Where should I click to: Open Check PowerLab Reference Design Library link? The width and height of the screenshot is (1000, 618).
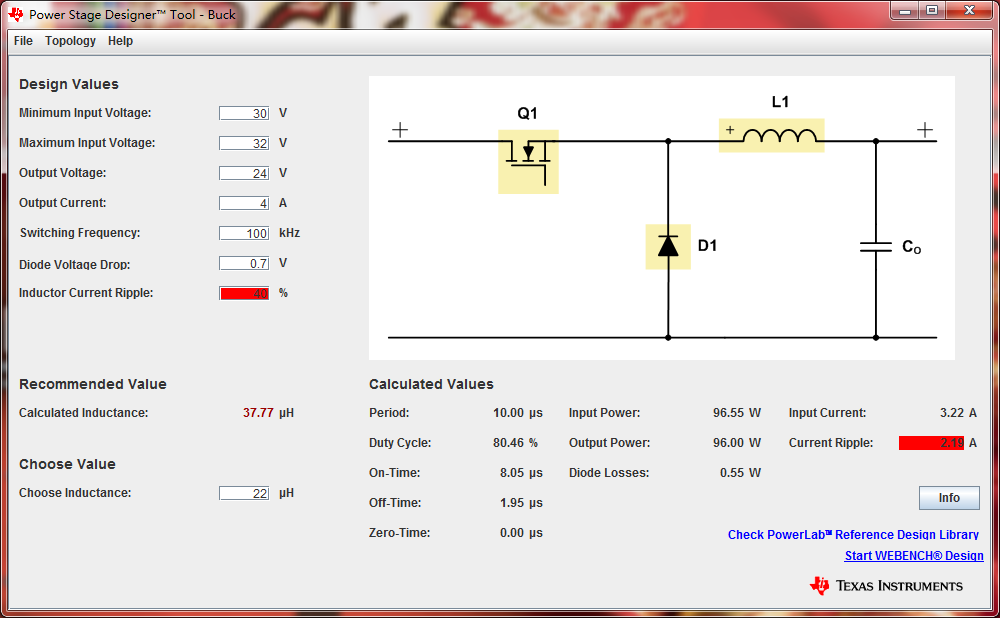pos(853,534)
